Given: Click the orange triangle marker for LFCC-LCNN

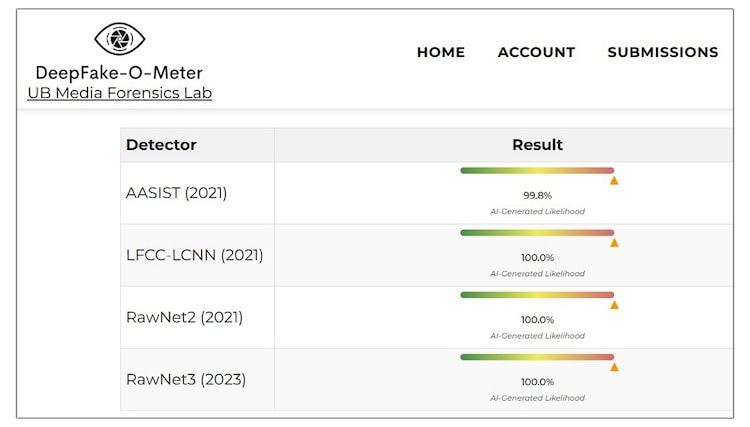Looking at the screenshot, I should [614, 243].
